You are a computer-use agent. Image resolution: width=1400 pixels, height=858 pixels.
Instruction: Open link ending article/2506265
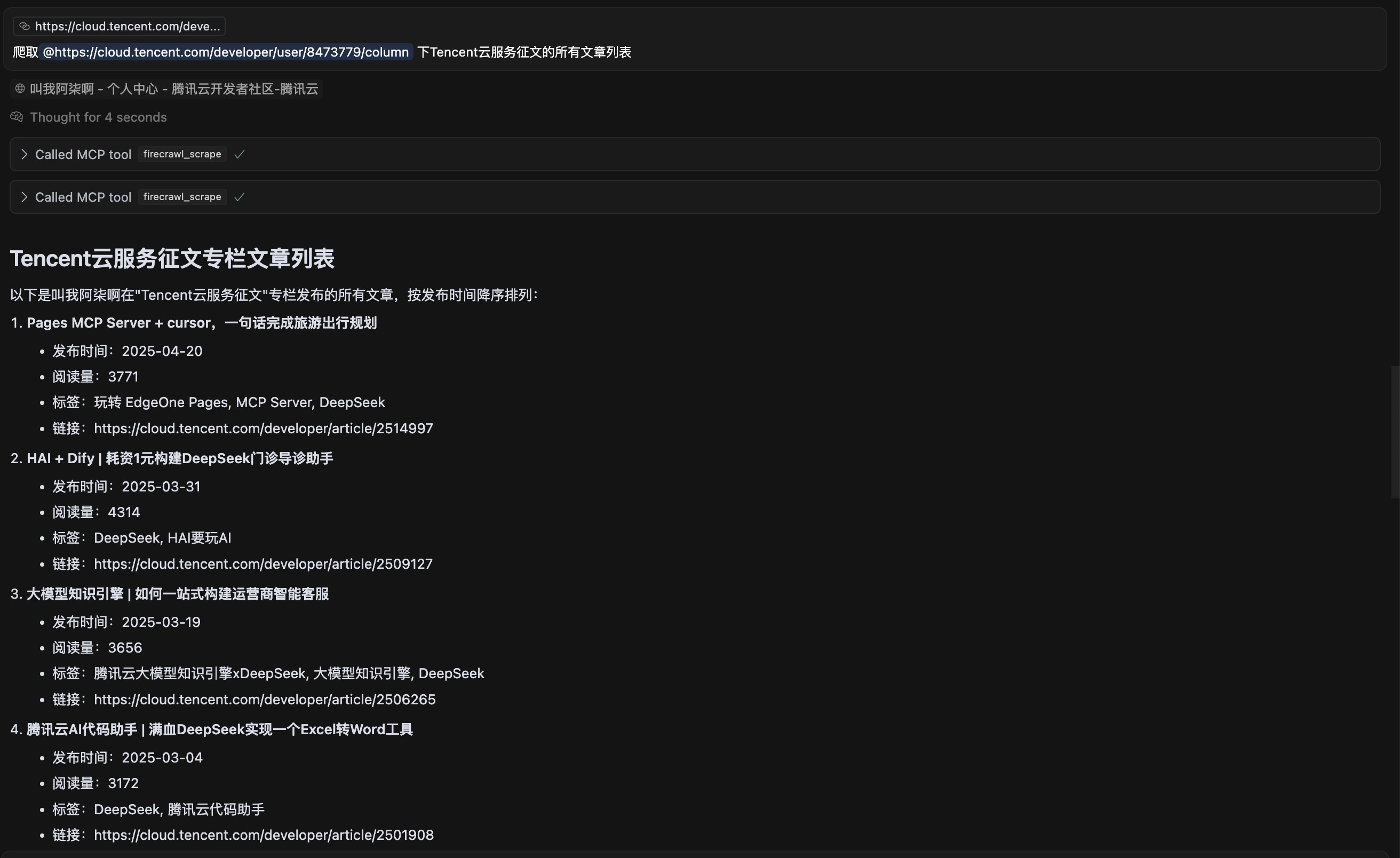tap(265, 700)
